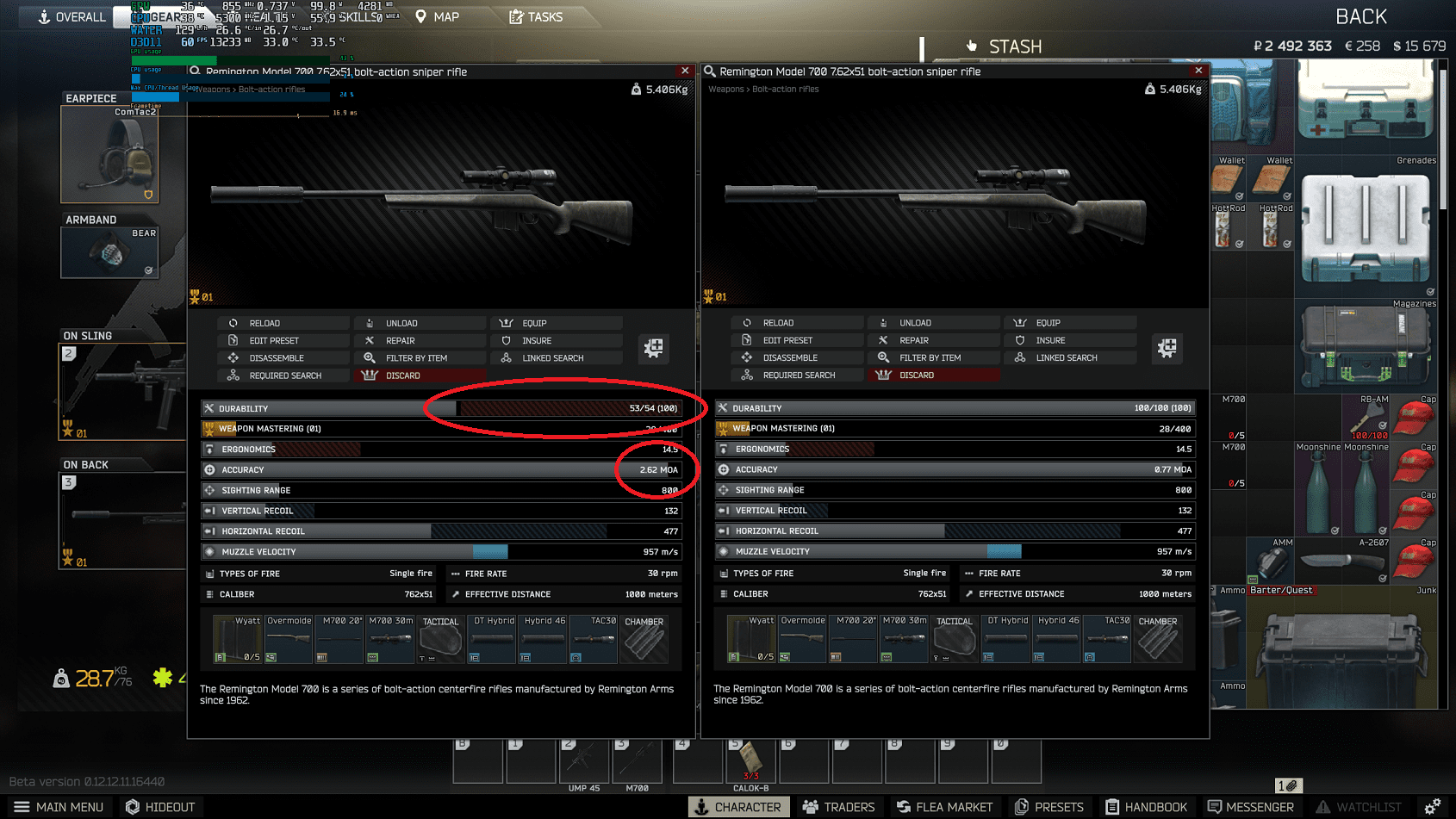Click CALOK-B quick slot 5

point(751,760)
